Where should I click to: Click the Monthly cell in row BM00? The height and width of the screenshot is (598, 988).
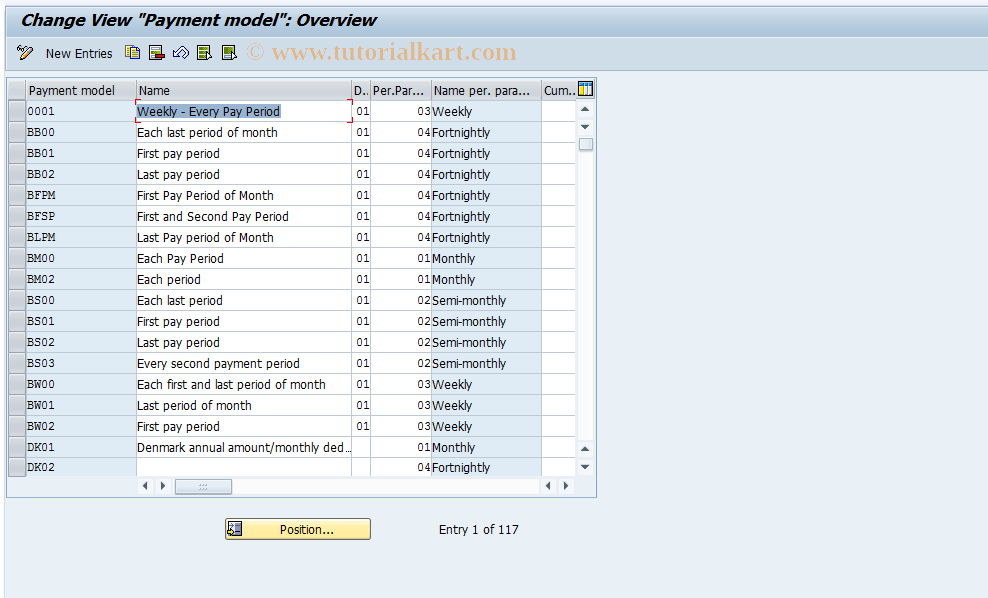tap(486, 258)
